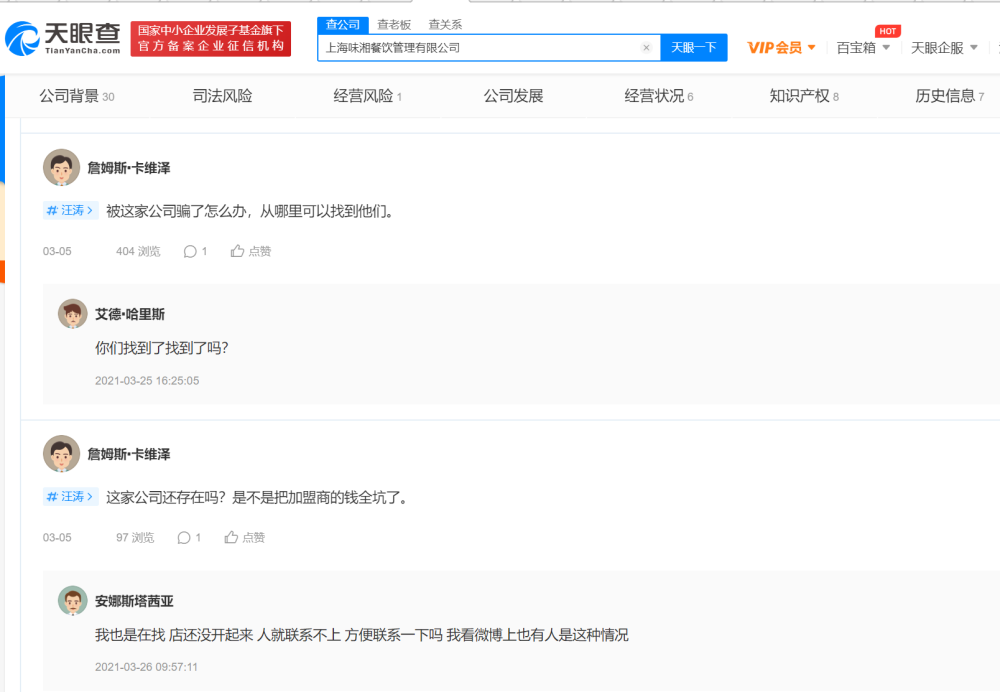This screenshot has width=1000, height=692.
Task: Expand the VIP会员 dropdown
Action: coord(781,48)
